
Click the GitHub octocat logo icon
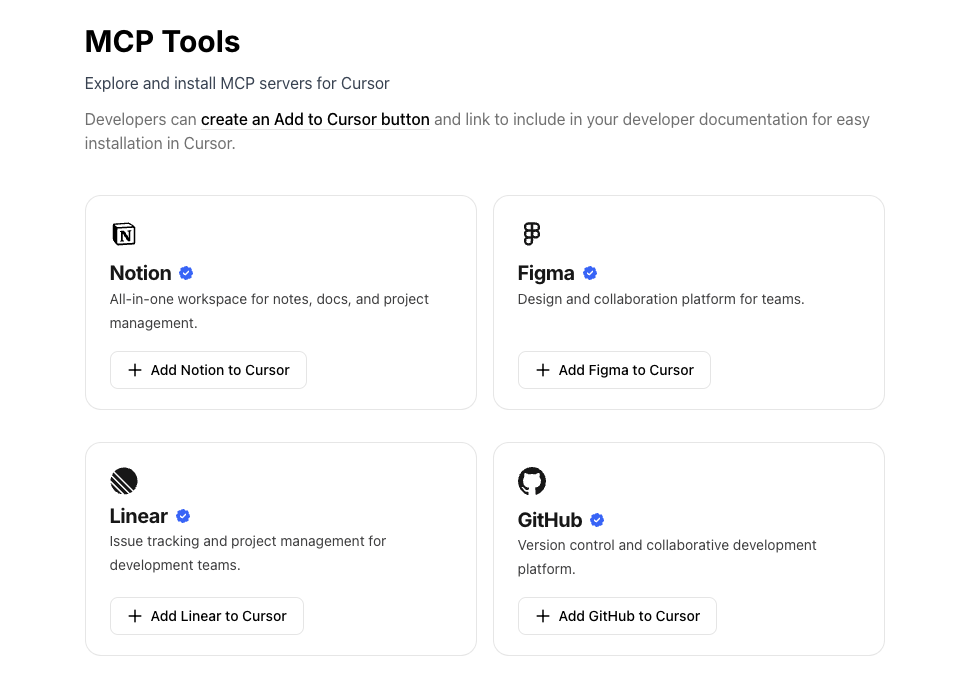tap(532, 481)
